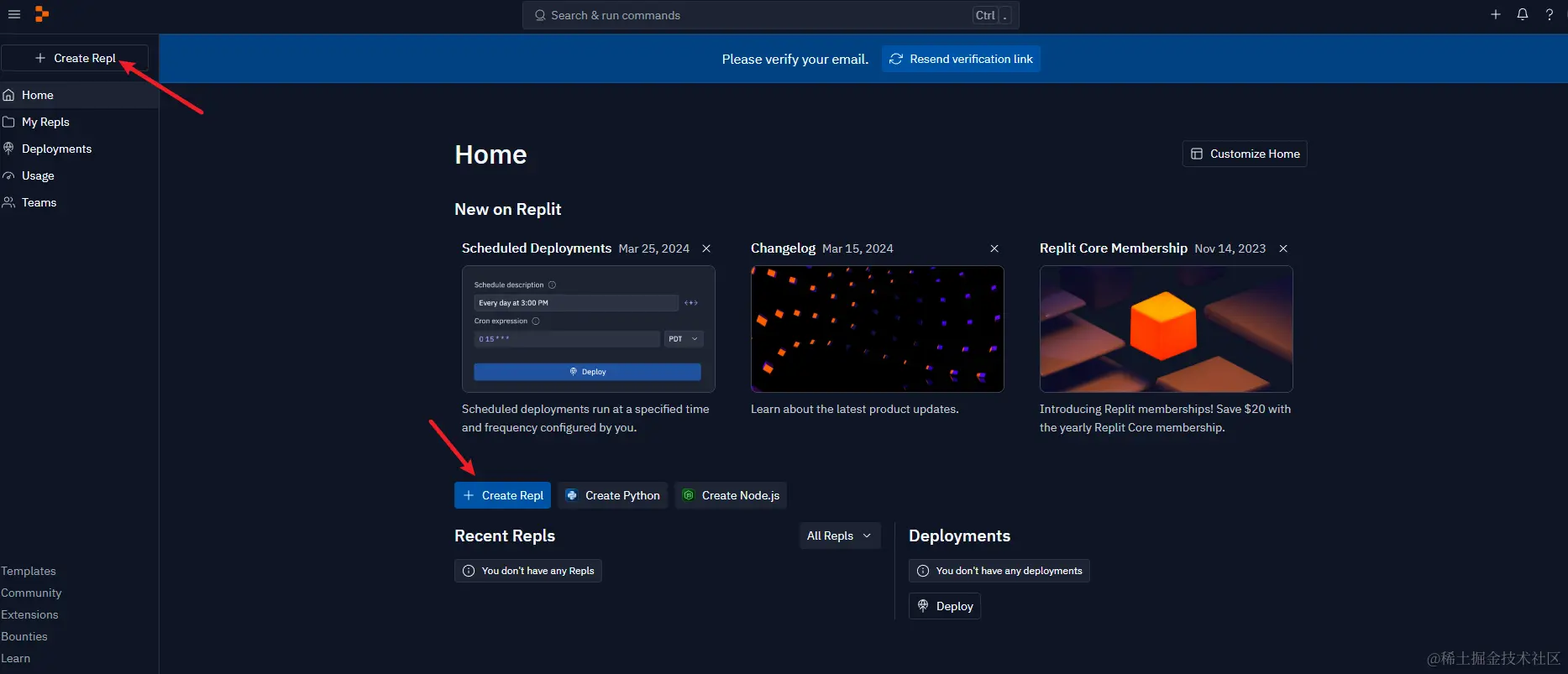This screenshot has height=674, width=1568.
Task: Click the Replit Core Membership title
Action: (x=1114, y=248)
